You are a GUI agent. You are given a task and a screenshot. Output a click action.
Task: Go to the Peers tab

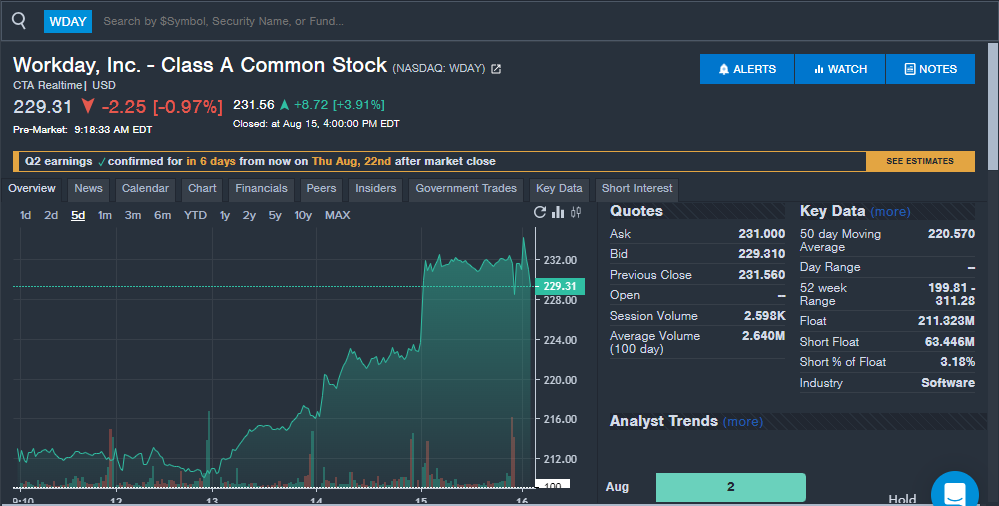coord(321,189)
